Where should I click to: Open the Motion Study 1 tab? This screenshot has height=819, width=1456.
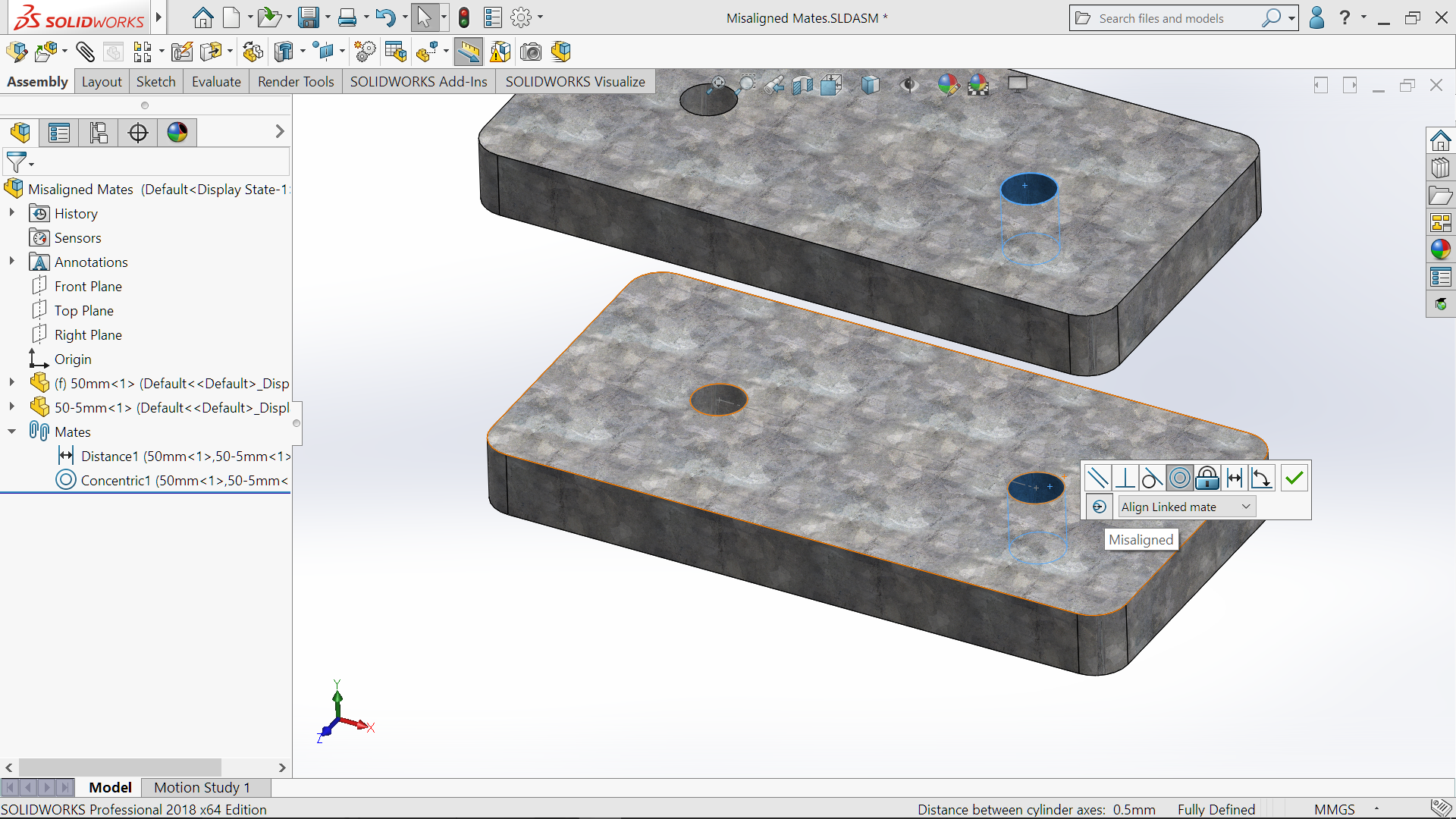[x=202, y=787]
